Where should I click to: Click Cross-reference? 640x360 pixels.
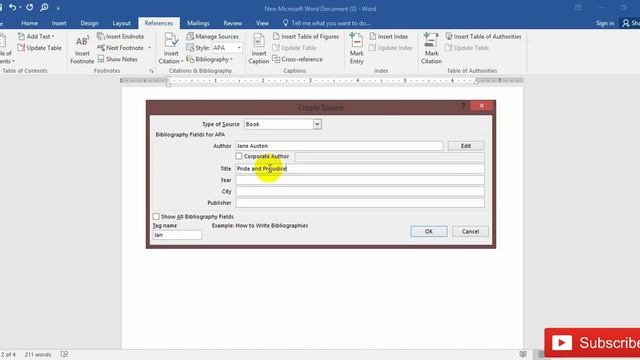pos(298,59)
